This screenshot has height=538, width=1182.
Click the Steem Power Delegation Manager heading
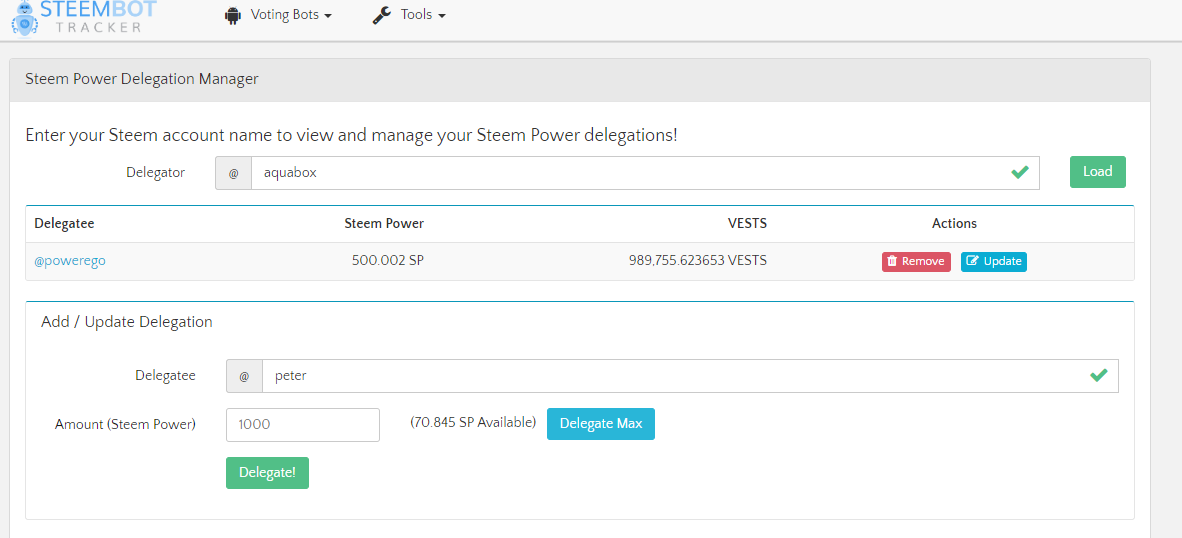(142, 79)
